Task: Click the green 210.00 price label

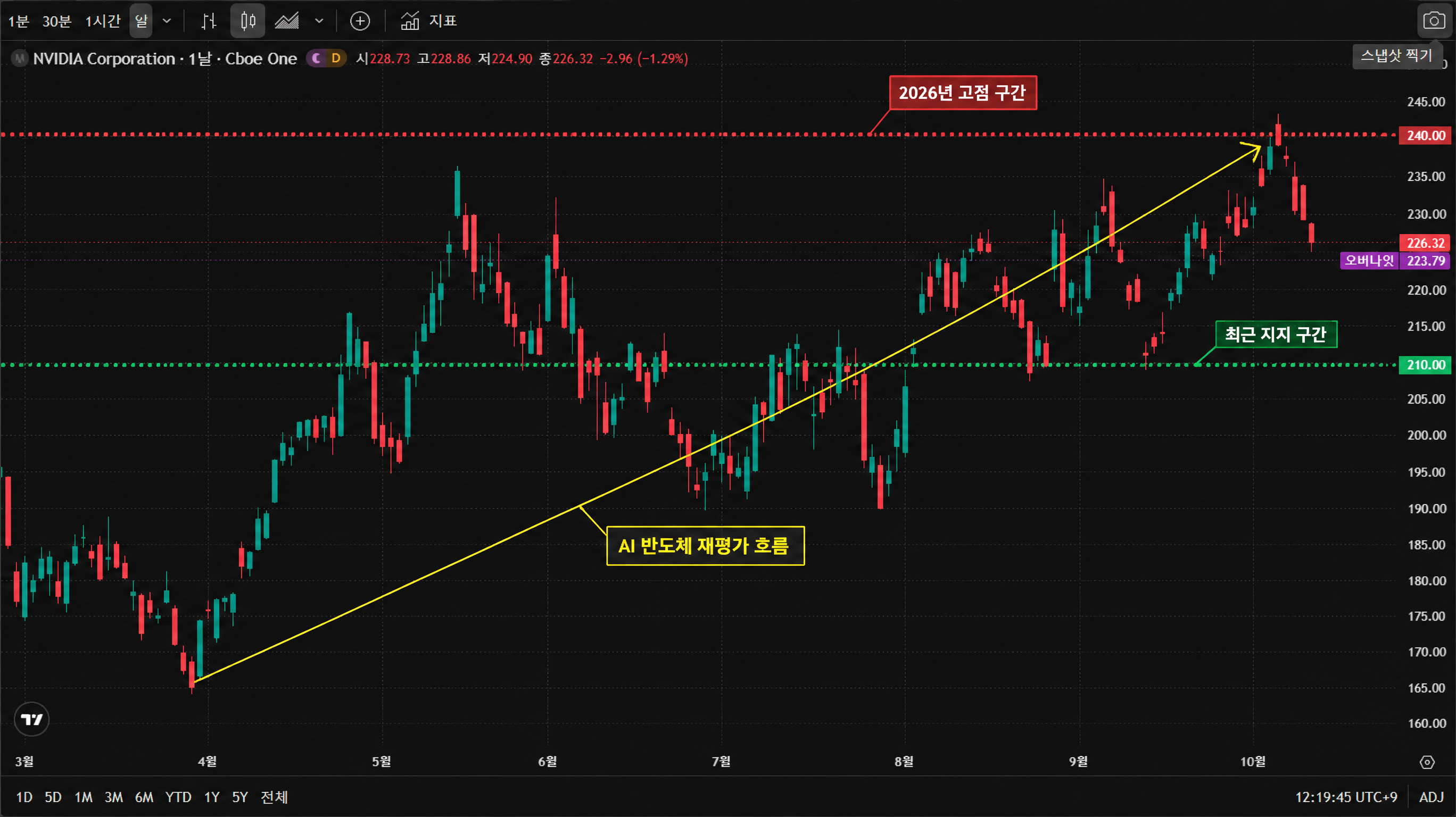Action: click(x=1425, y=365)
